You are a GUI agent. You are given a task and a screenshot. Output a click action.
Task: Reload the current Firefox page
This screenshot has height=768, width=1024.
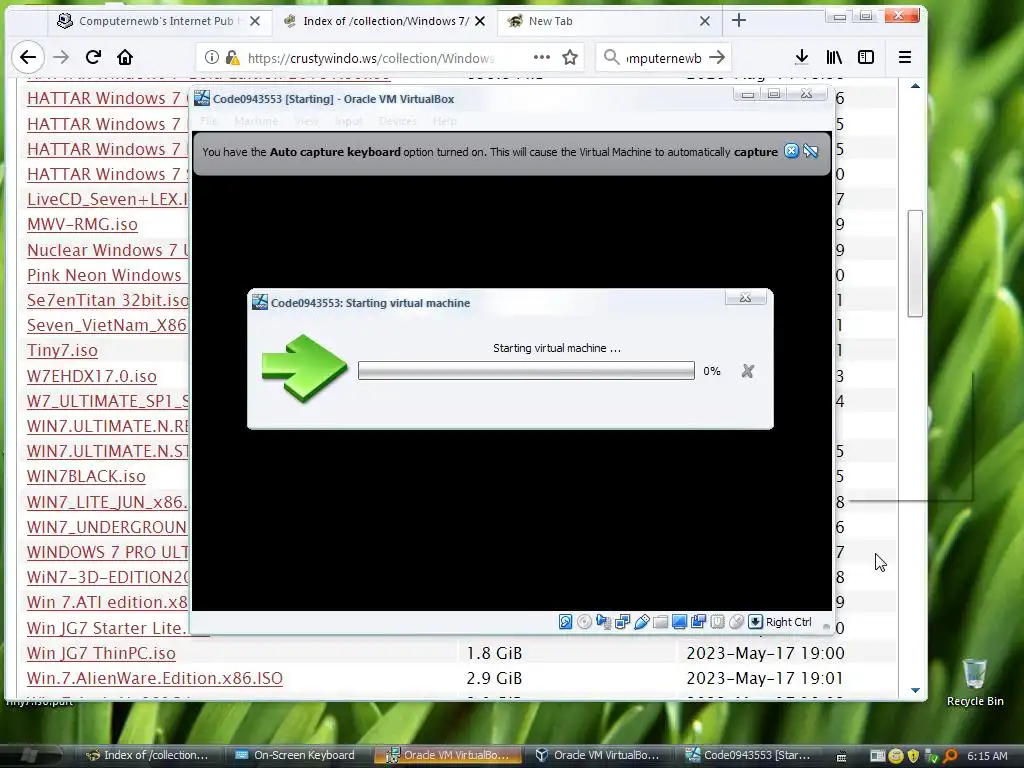pos(93,57)
